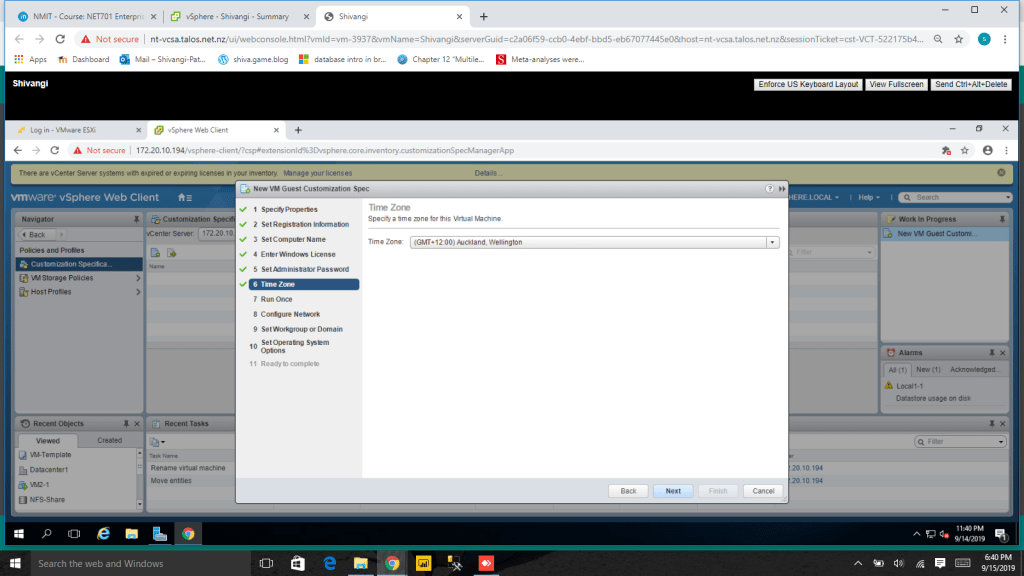Click the Alarms panel clock icon
The height and width of the screenshot is (576, 1024).
click(x=890, y=353)
